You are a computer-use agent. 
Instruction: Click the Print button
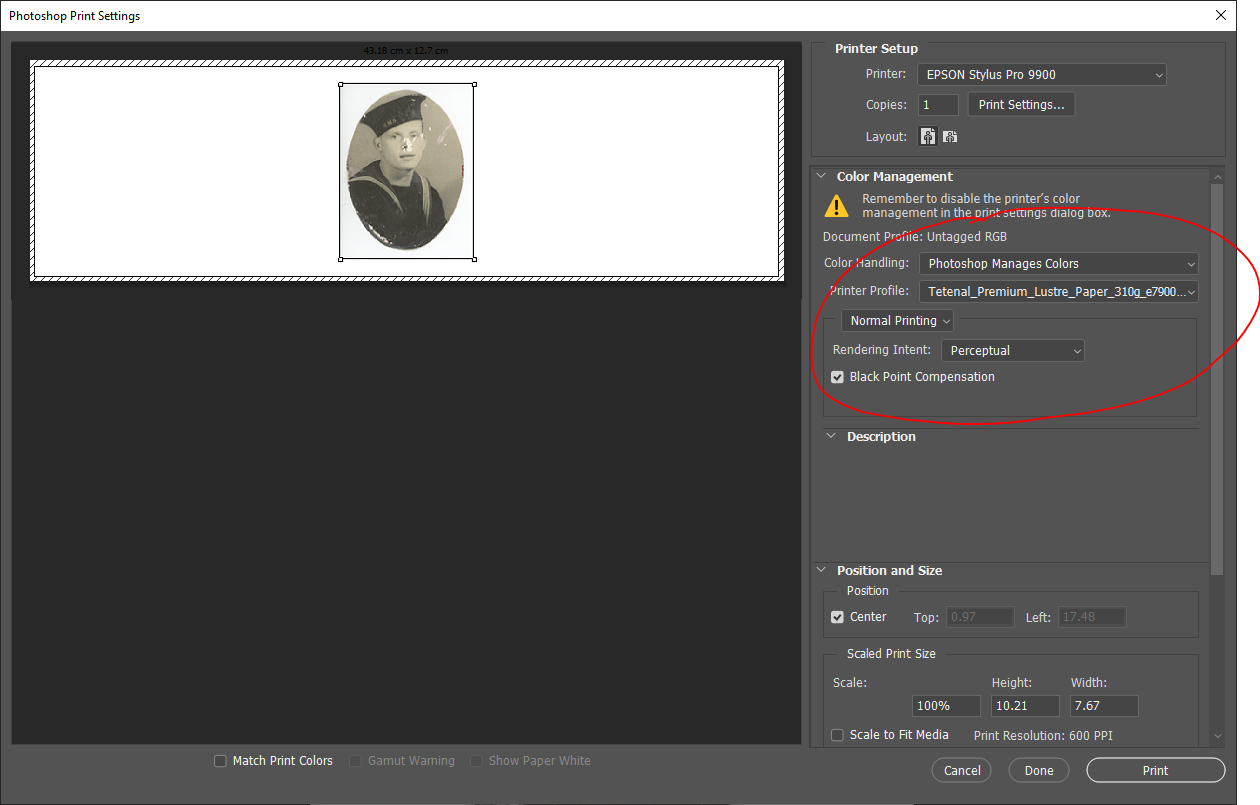click(x=1155, y=771)
